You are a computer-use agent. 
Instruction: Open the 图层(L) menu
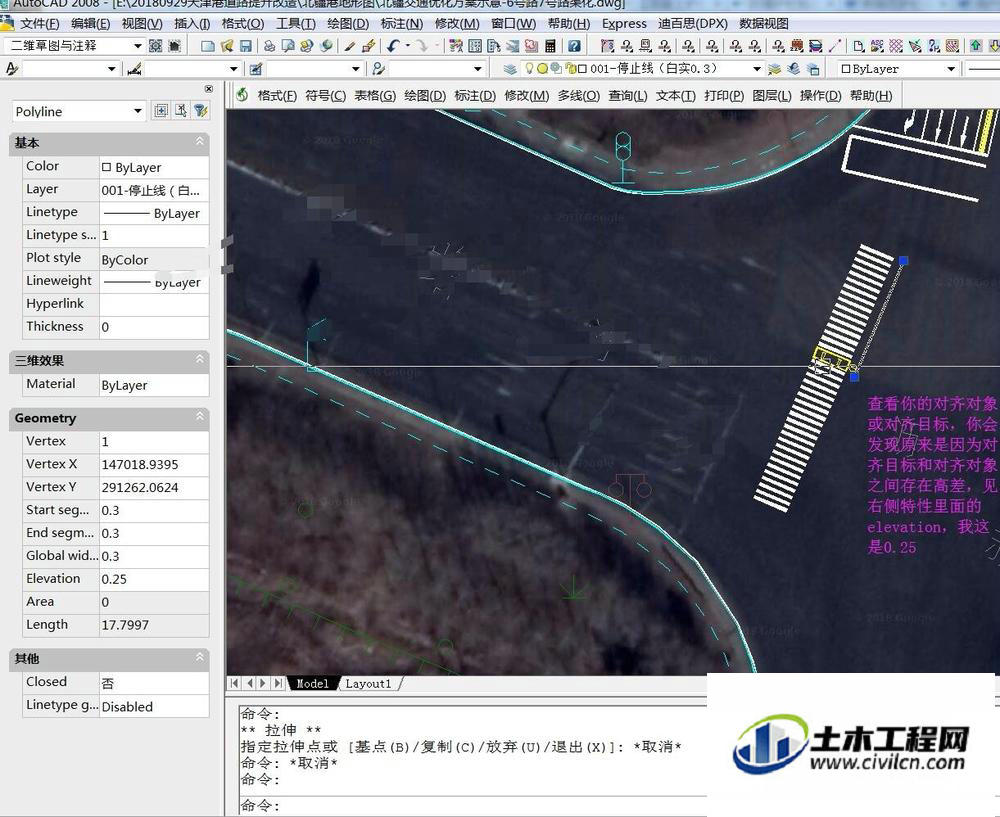[x=772, y=96]
